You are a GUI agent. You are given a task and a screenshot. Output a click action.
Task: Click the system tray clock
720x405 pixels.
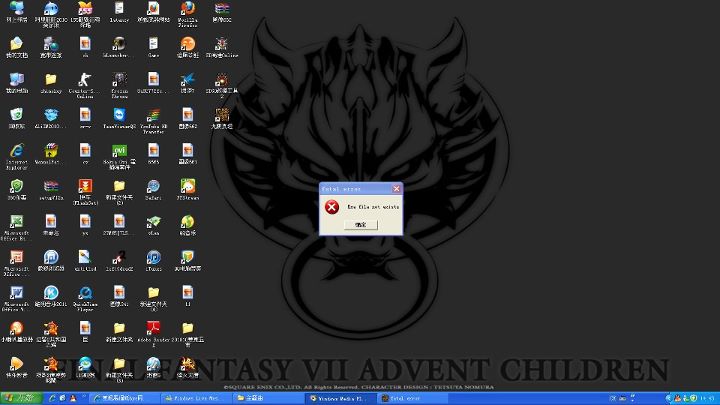click(x=706, y=398)
